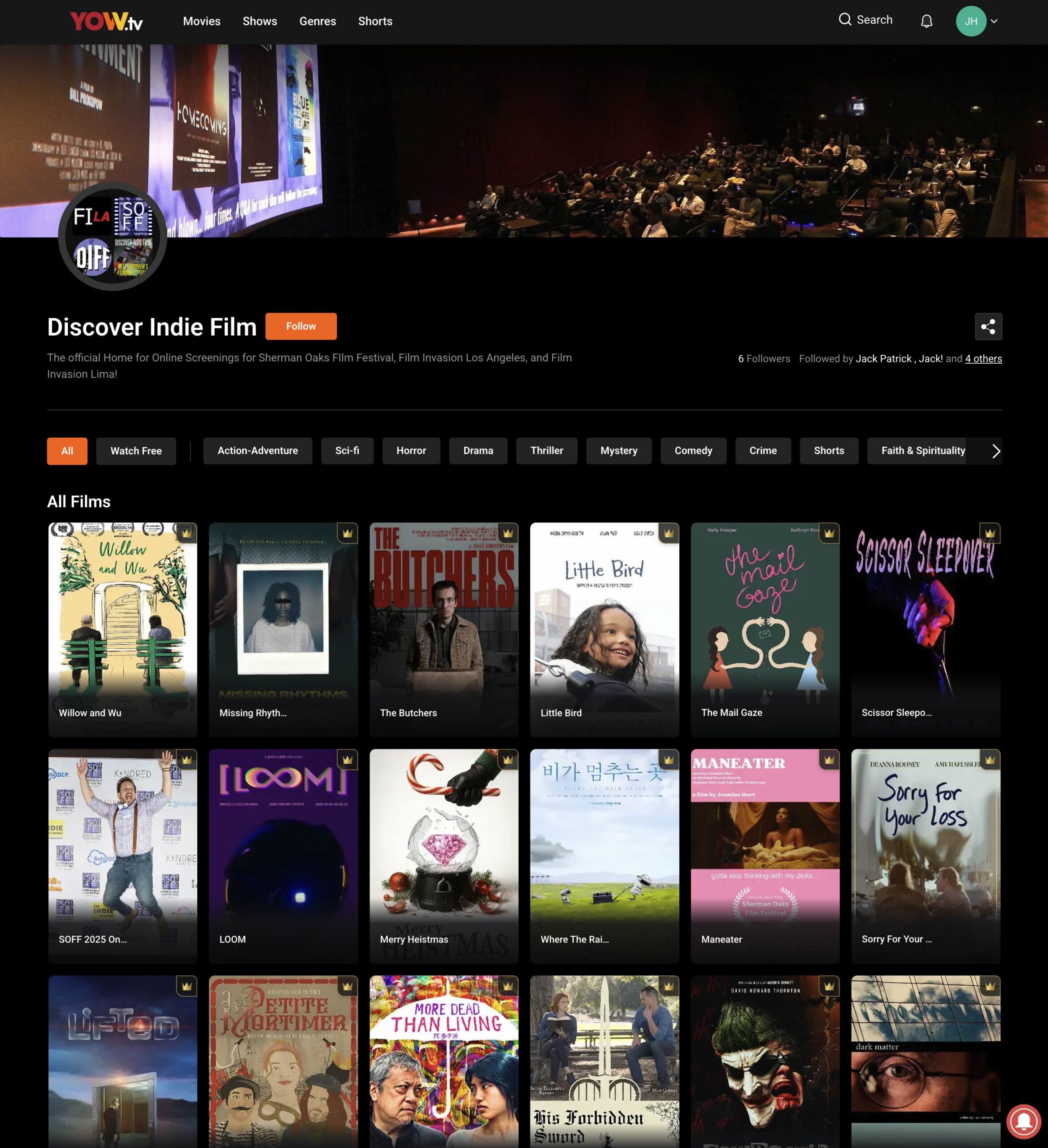The image size is (1048, 1148).
Task: Open The Butchers film poster
Action: (444, 629)
